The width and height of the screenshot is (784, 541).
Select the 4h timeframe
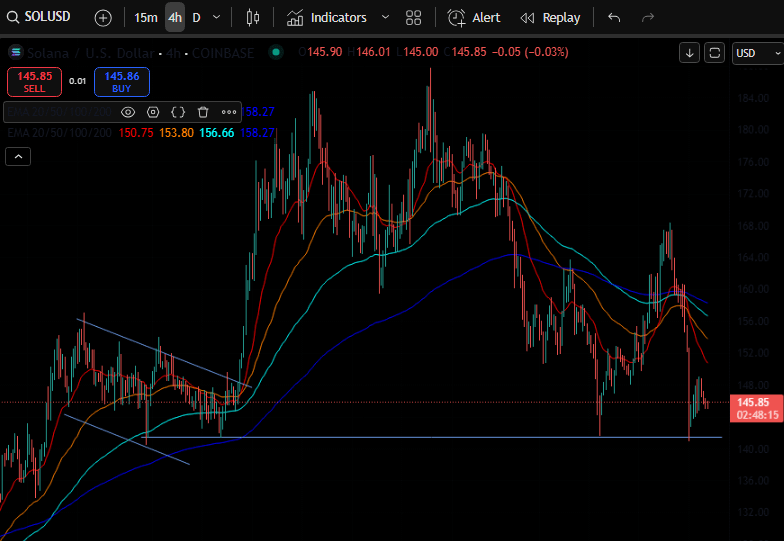coord(175,18)
